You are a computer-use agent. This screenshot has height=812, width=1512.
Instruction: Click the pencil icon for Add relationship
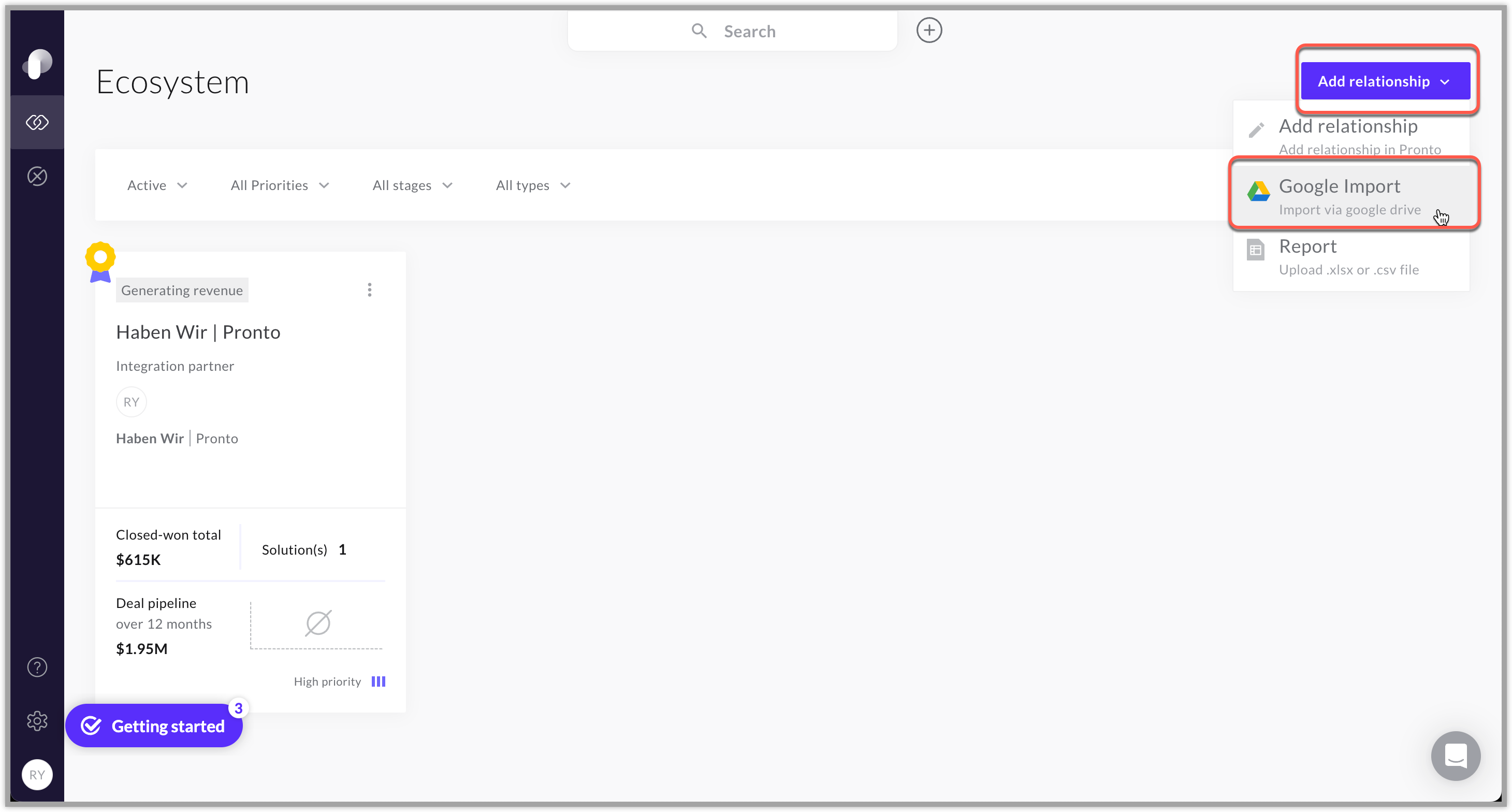(1256, 130)
